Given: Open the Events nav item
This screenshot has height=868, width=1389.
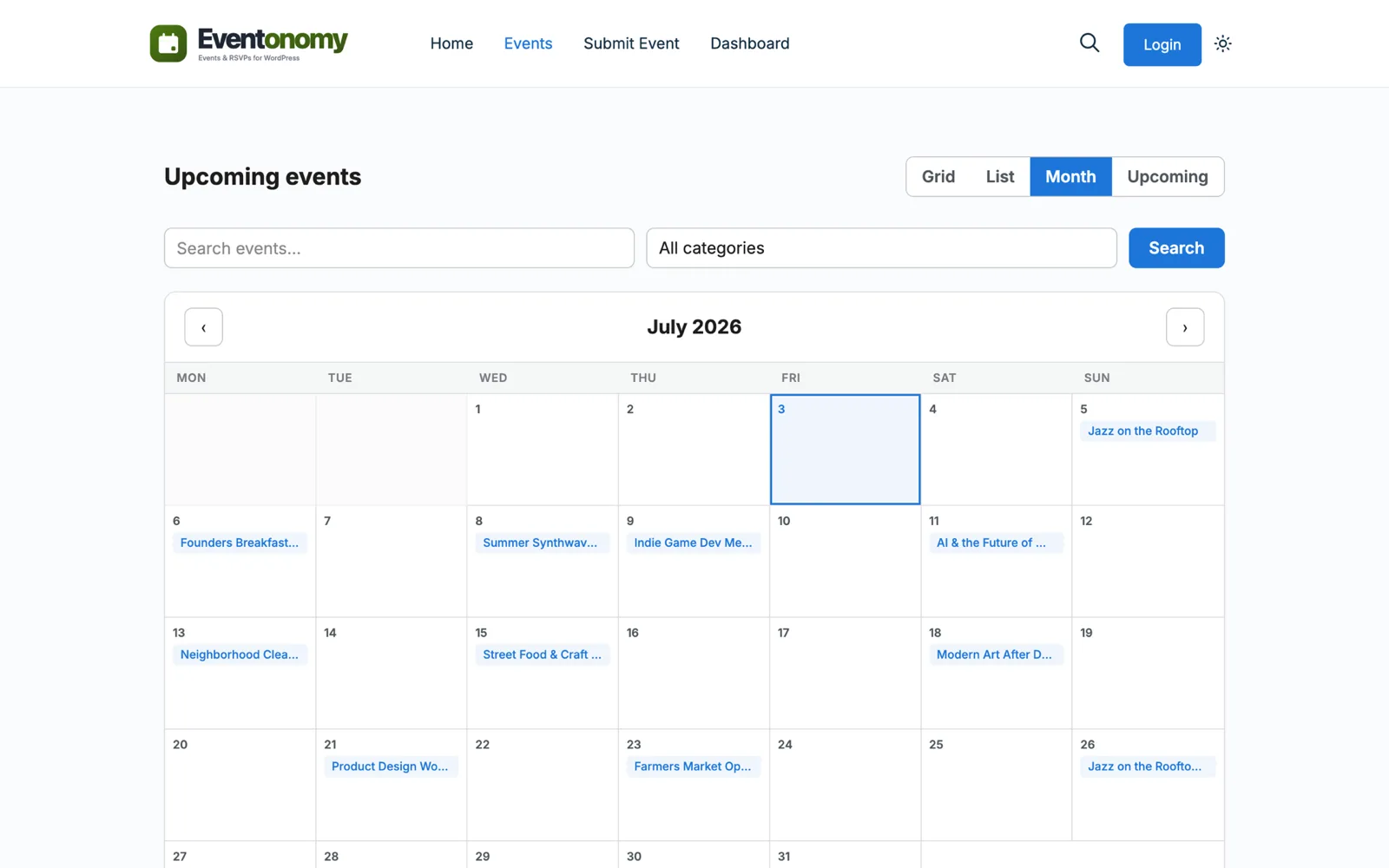Looking at the screenshot, I should click(528, 43).
